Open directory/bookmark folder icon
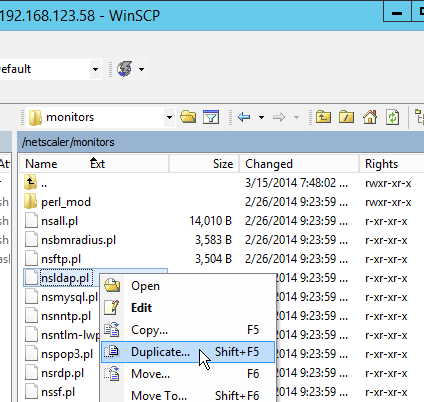 tap(188, 117)
